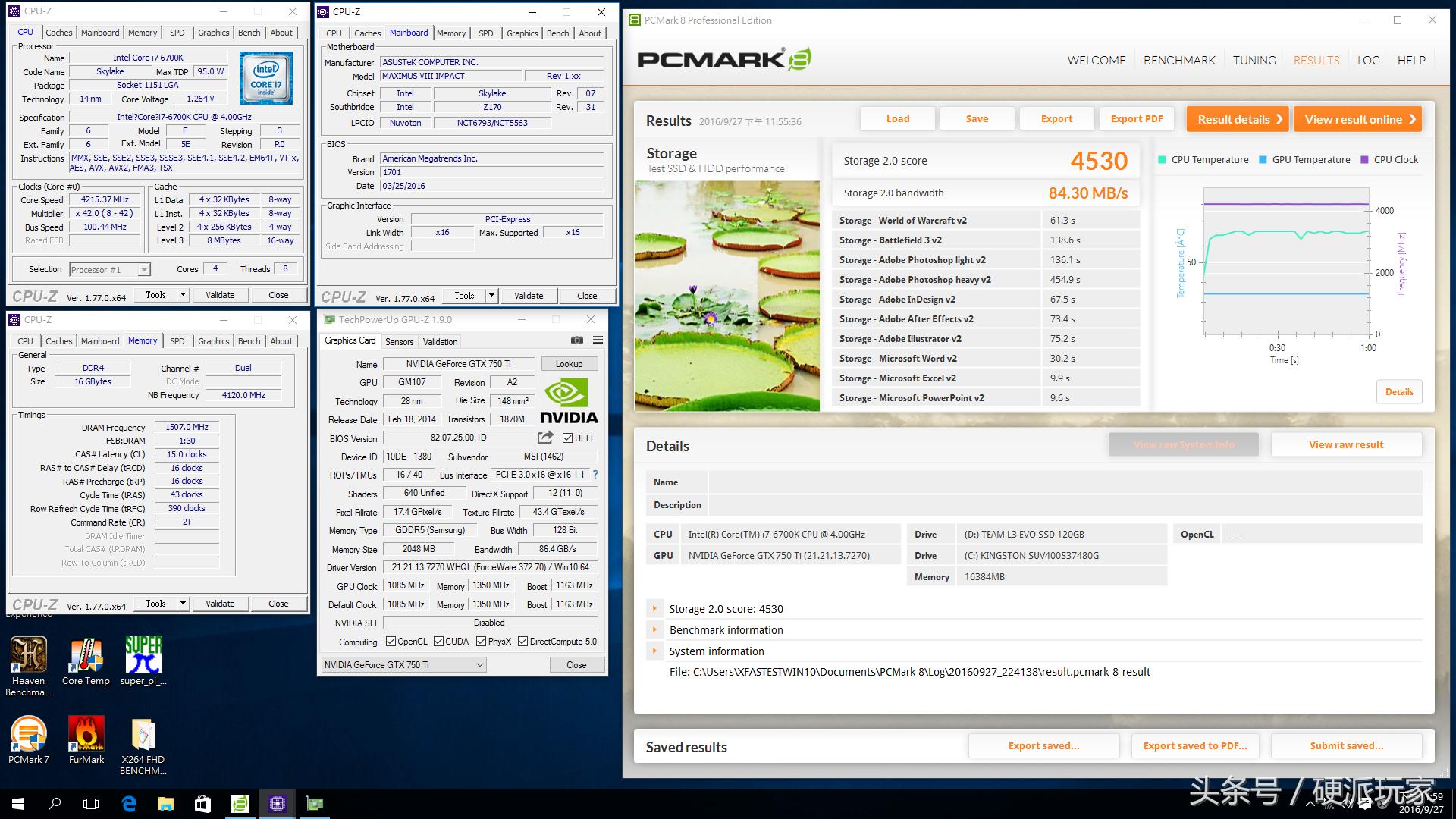Click the BIOS version share icon
The height and width of the screenshot is (819, 1456).
[545, 438]
